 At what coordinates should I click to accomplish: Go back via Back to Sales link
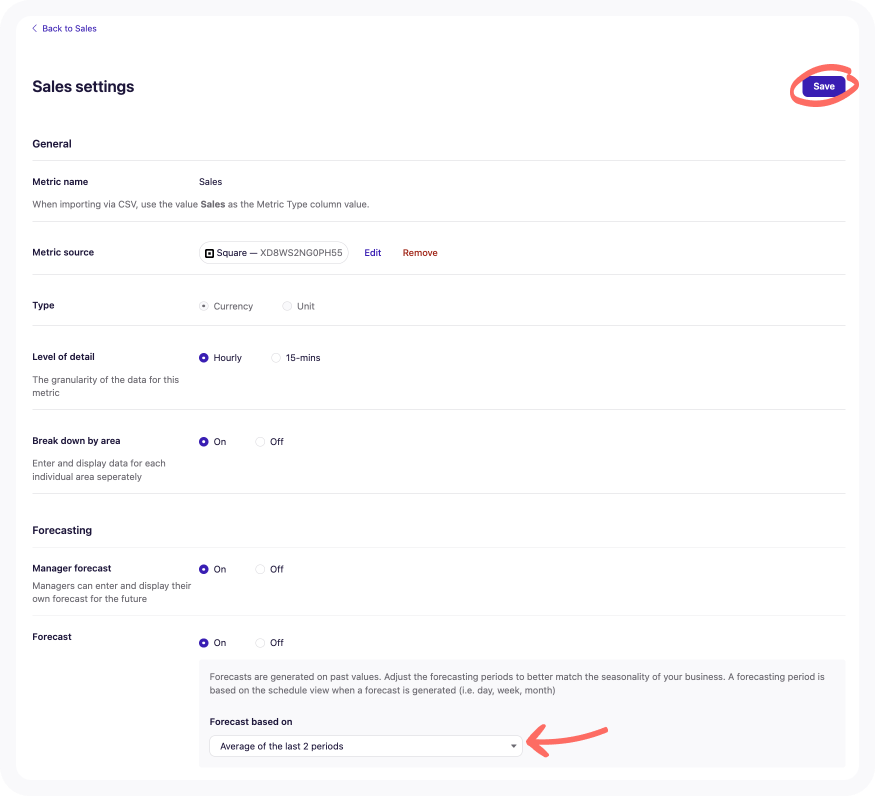tap(69, 29)
